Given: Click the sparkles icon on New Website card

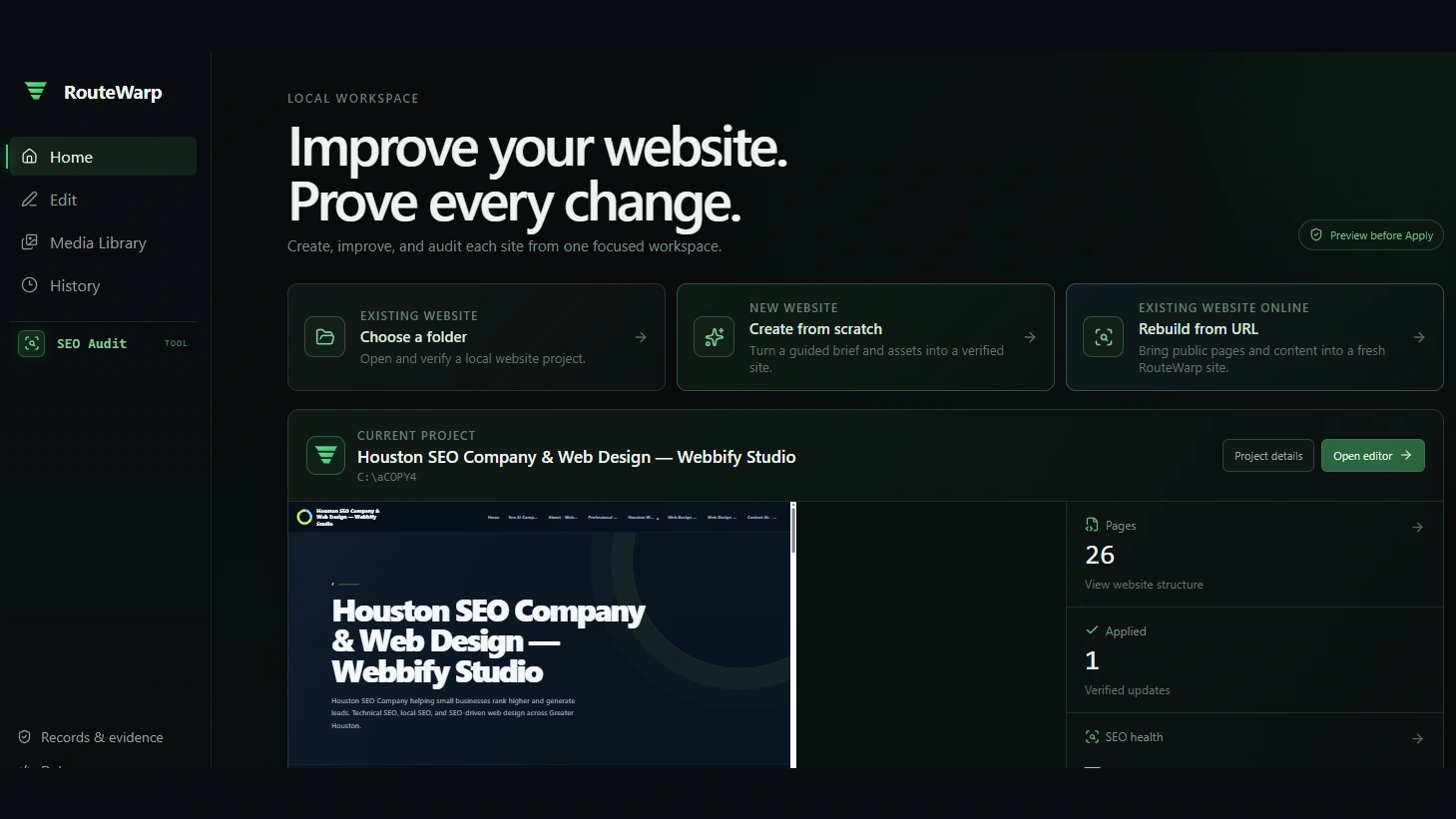Looking at the screenshot, I should coord(714,337).
